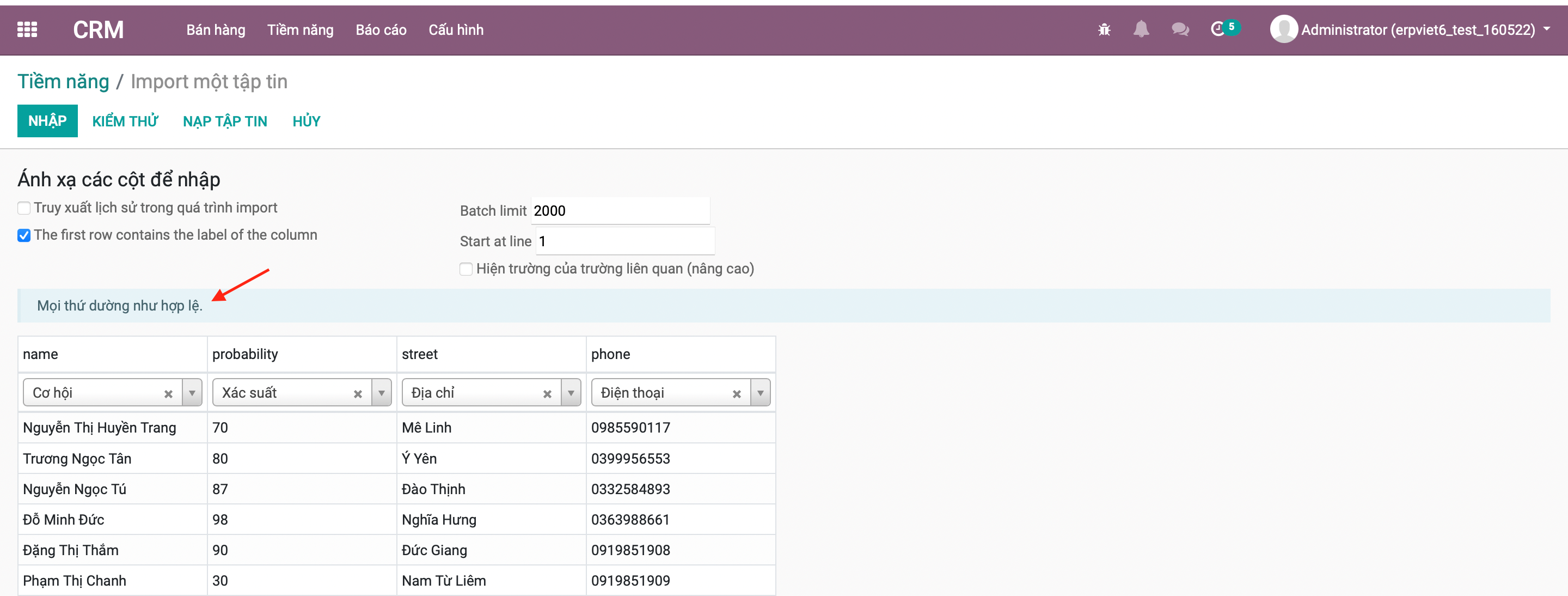Click the Batch limit input field
Viewport: 1568px width, 596px height.
tap(620, 211)
